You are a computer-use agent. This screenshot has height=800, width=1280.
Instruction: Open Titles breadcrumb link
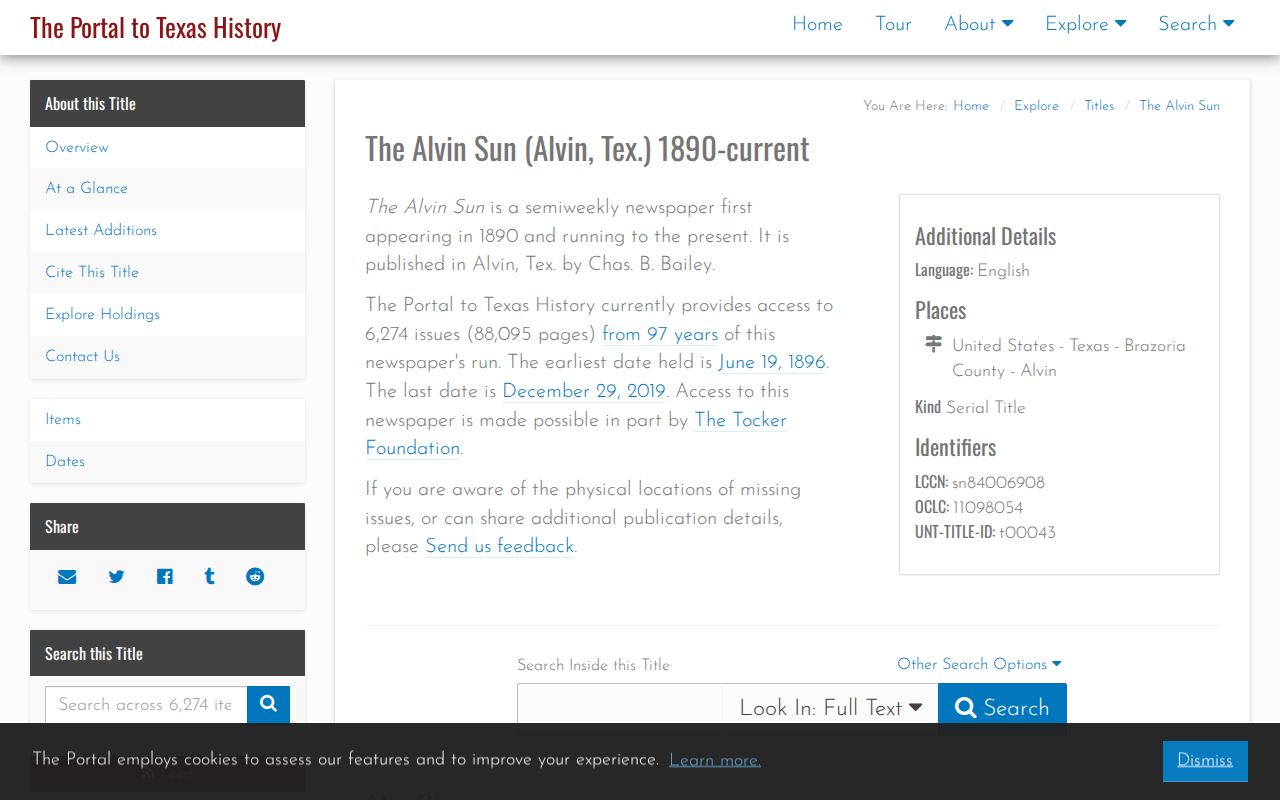pyautogui.click(x=1099, y=106)
